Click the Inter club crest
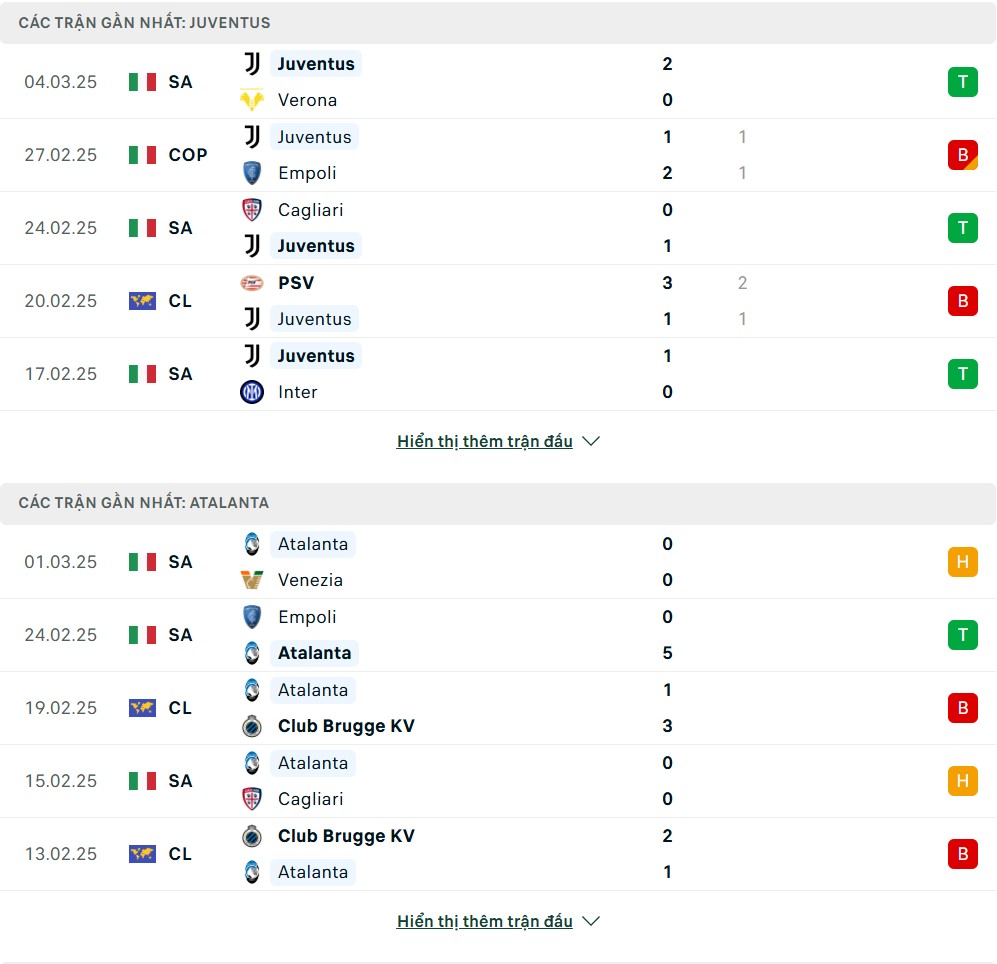 tap(252, 392)
